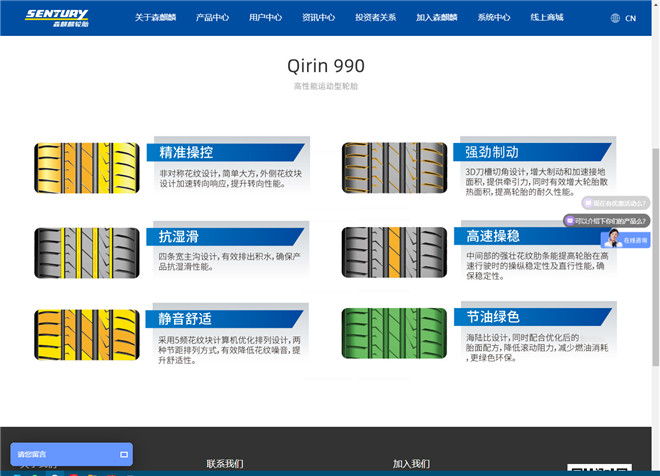The width and height of the screenshot is (660, 476).
Task: Go to 线上商城 online store
Action: pyautogui.click(x=547, y=18)
